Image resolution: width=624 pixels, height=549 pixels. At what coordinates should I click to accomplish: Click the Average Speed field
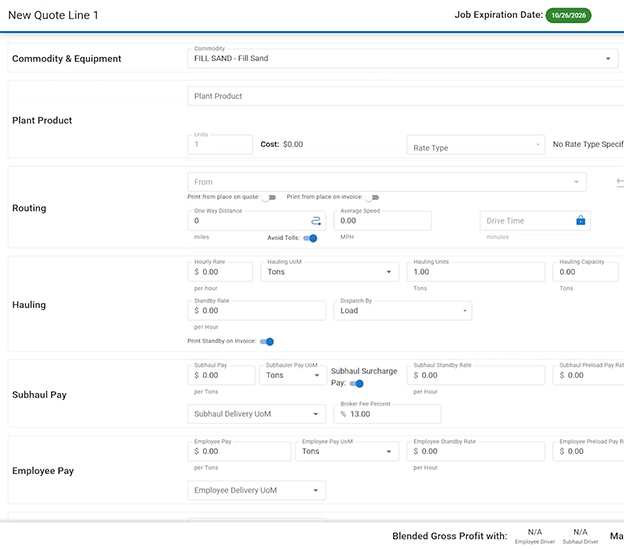tap(382, 221)
